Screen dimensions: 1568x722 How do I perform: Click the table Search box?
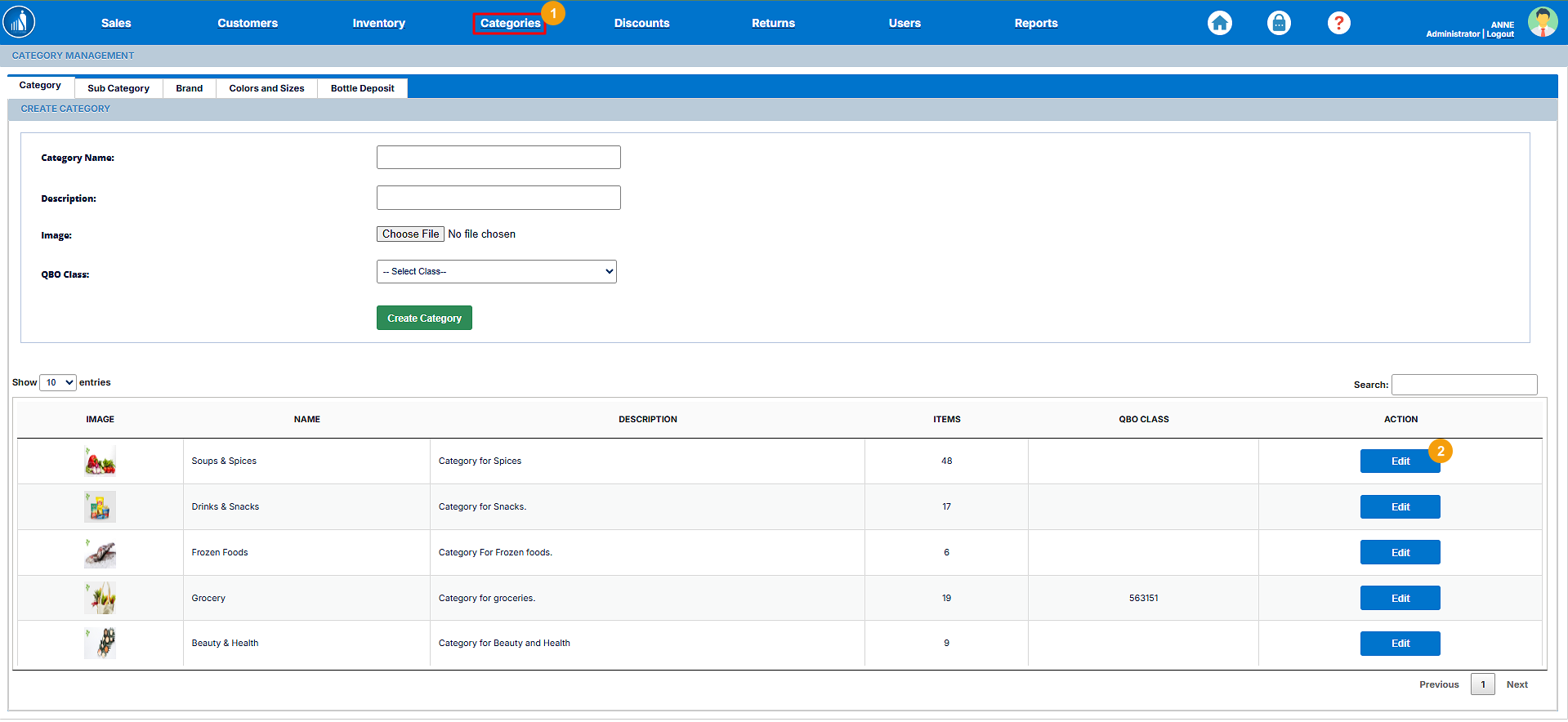(1463, 385)
